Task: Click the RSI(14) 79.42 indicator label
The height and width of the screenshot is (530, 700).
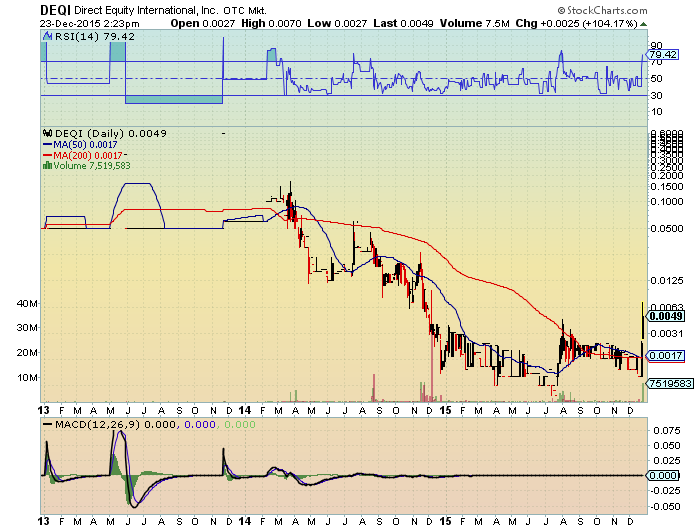Action: 94,37
